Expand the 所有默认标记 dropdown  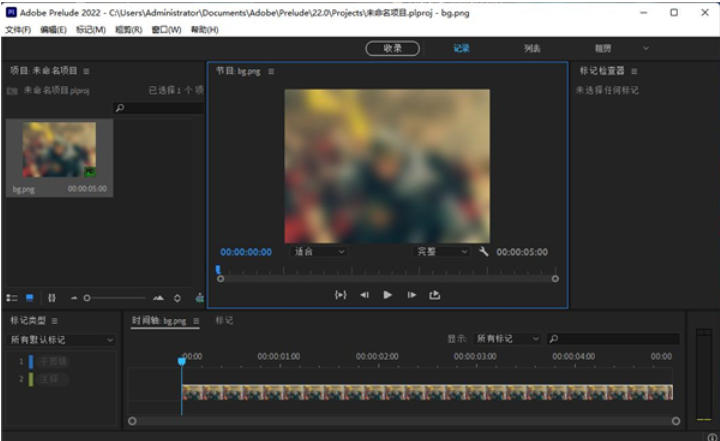click(x=62, y=340)
